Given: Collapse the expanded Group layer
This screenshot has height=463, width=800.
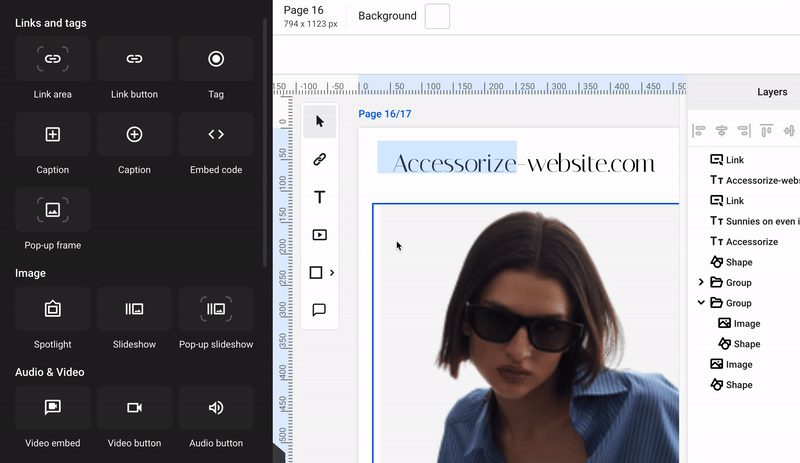Looking at the screenshot, I should [x=701, y=303].
